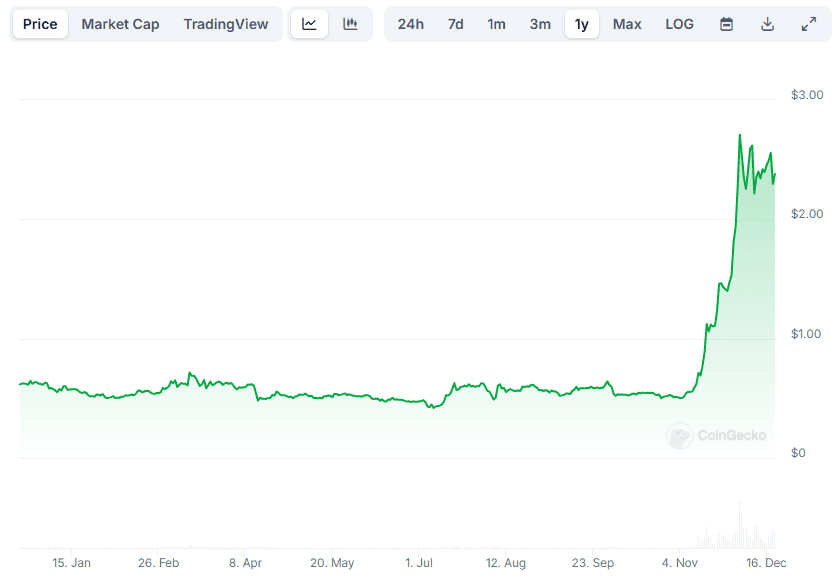Open the TradingView tab
Image resolution: width=838 pixels, height=582 pixels.
(226, 24)
